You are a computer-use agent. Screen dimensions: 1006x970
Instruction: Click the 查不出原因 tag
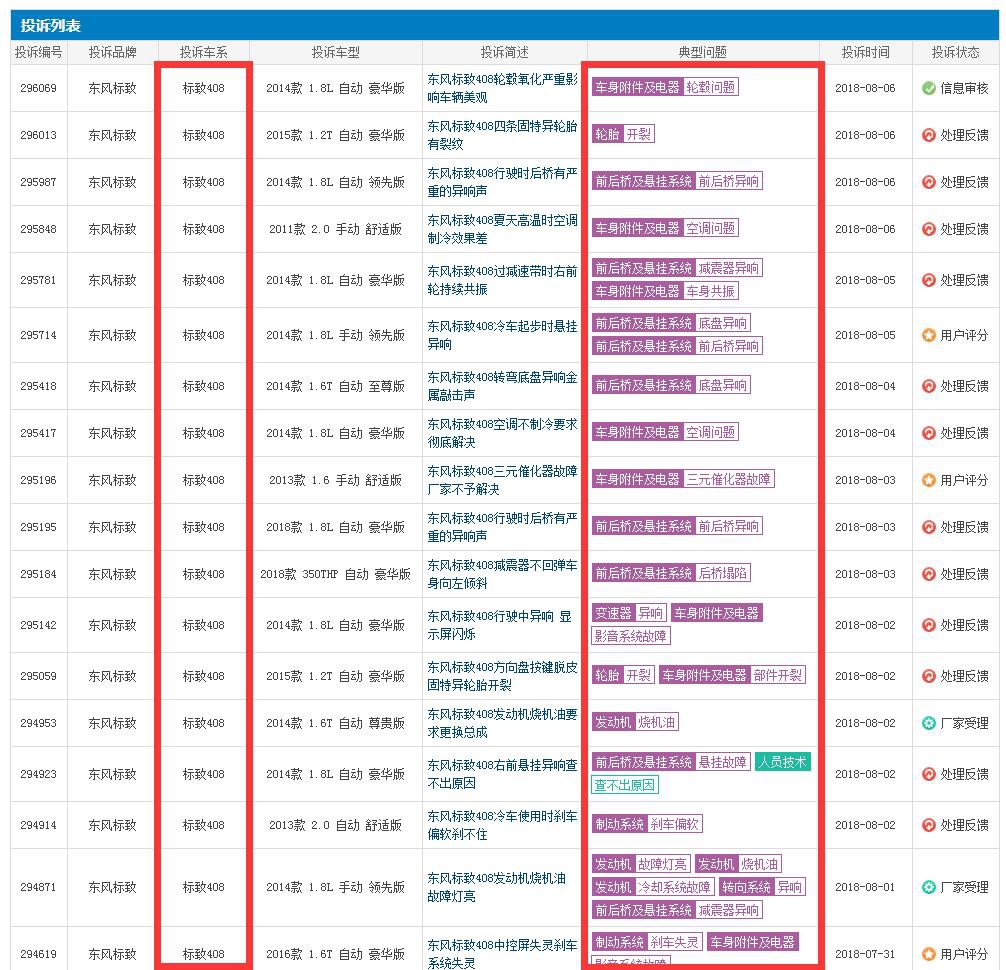tap(624, 785)
